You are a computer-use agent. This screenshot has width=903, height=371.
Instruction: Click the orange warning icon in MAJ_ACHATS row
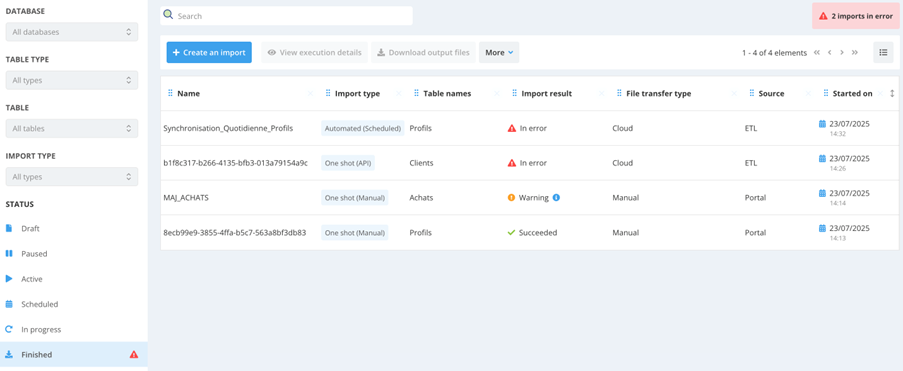tap(511, 198)
